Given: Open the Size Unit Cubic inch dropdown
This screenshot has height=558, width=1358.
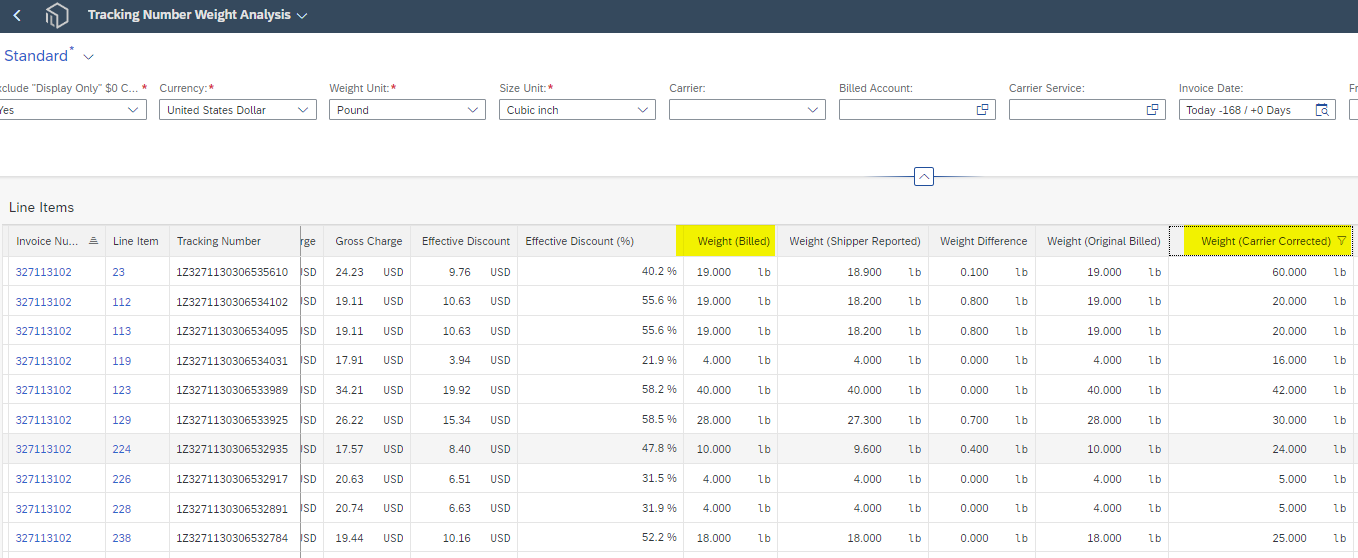Looking at the screenshot, I should [x=578, y=110].
